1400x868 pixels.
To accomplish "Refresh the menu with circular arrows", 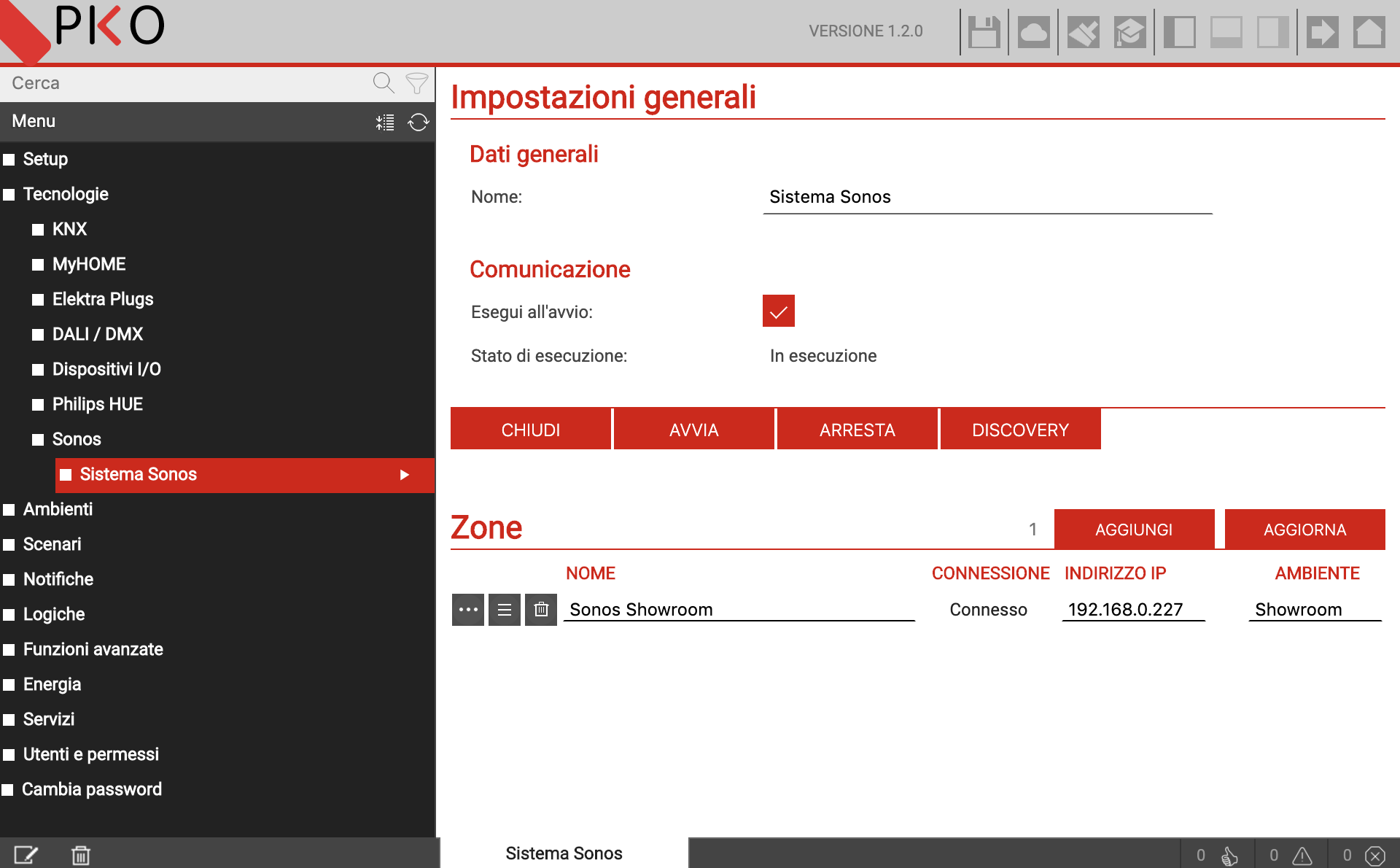I will (x=418, y=122).
